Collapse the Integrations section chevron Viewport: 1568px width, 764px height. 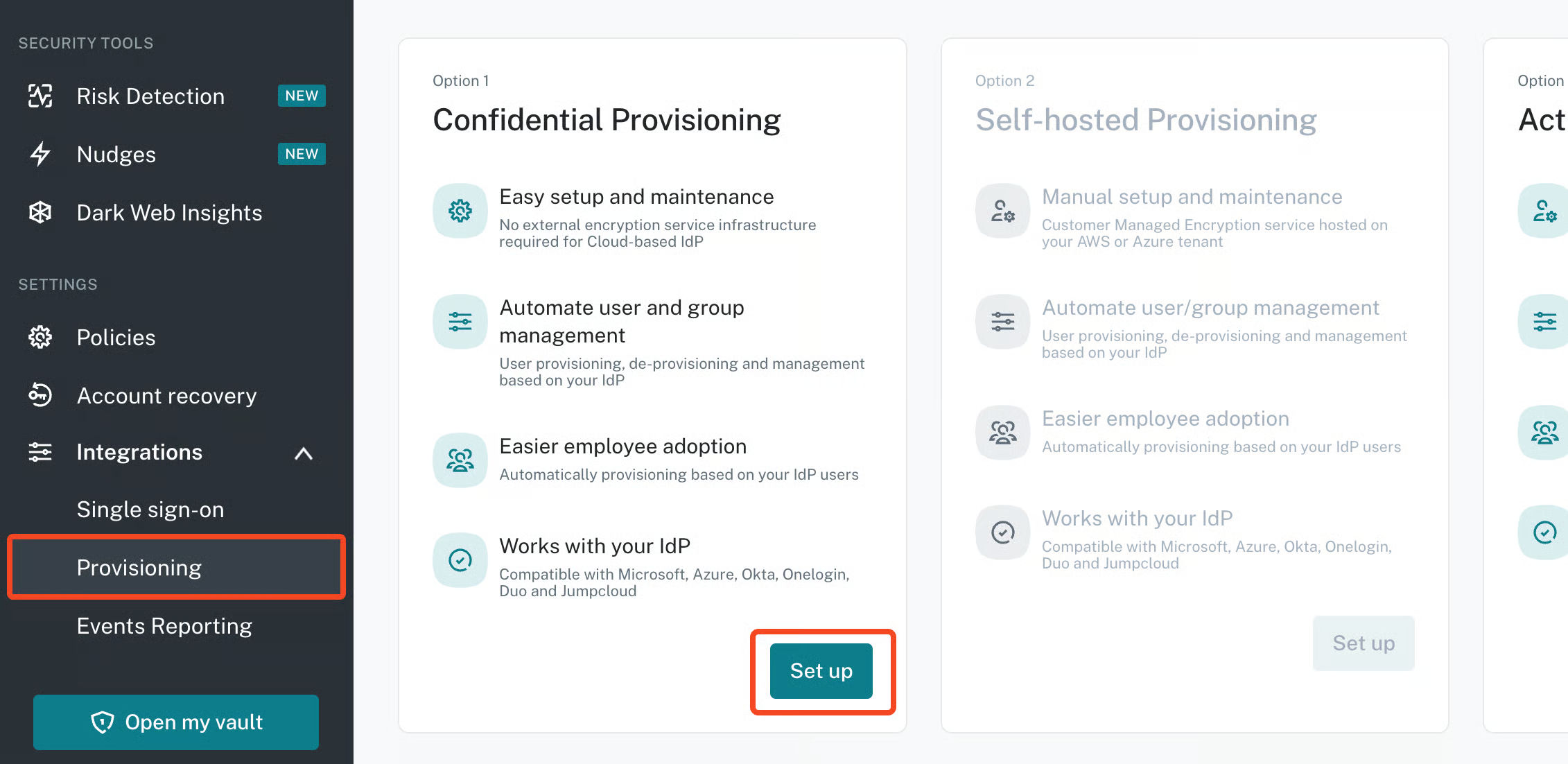click(x=304, y=454)
